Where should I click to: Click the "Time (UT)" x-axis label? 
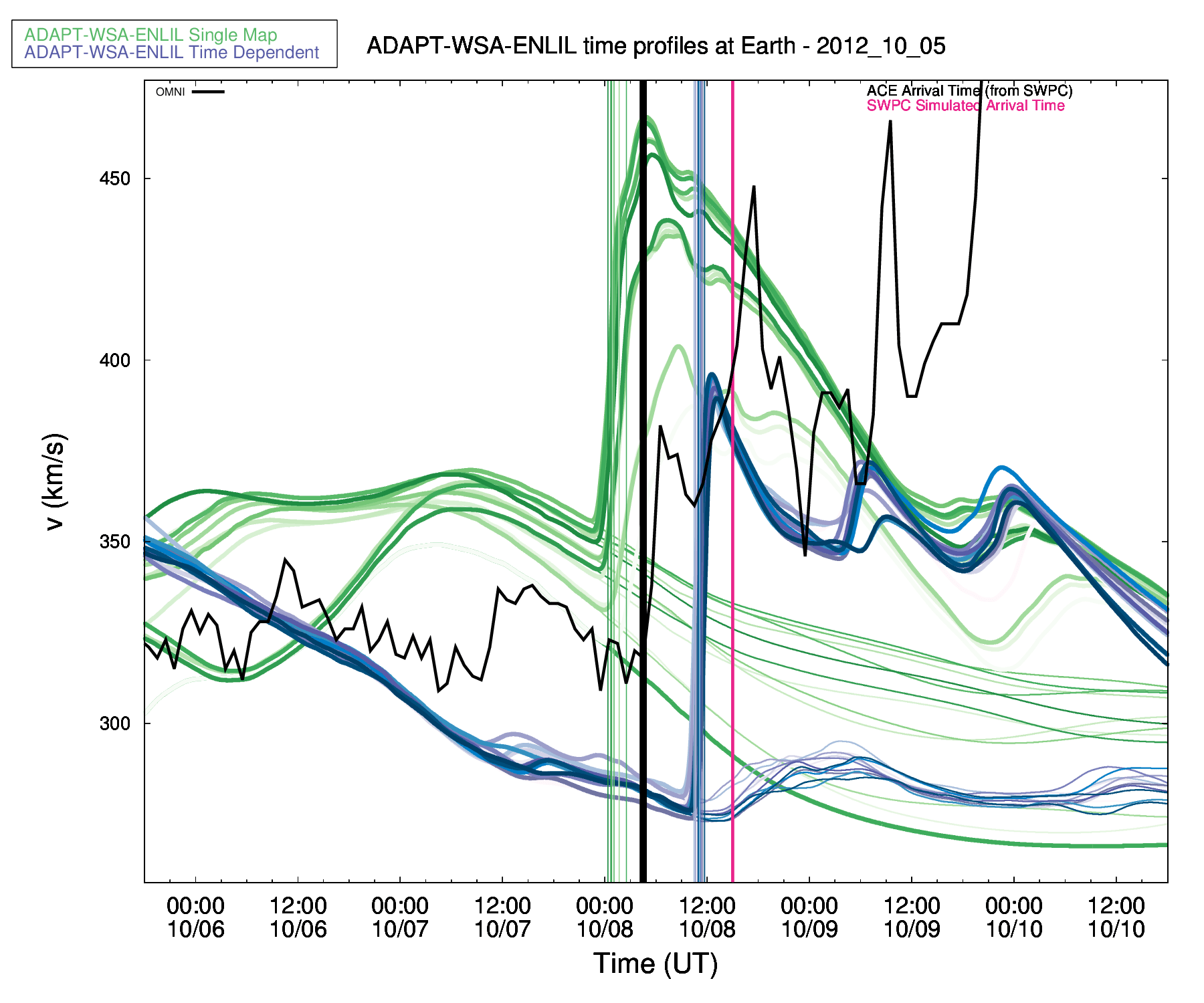tap(656, 964)
